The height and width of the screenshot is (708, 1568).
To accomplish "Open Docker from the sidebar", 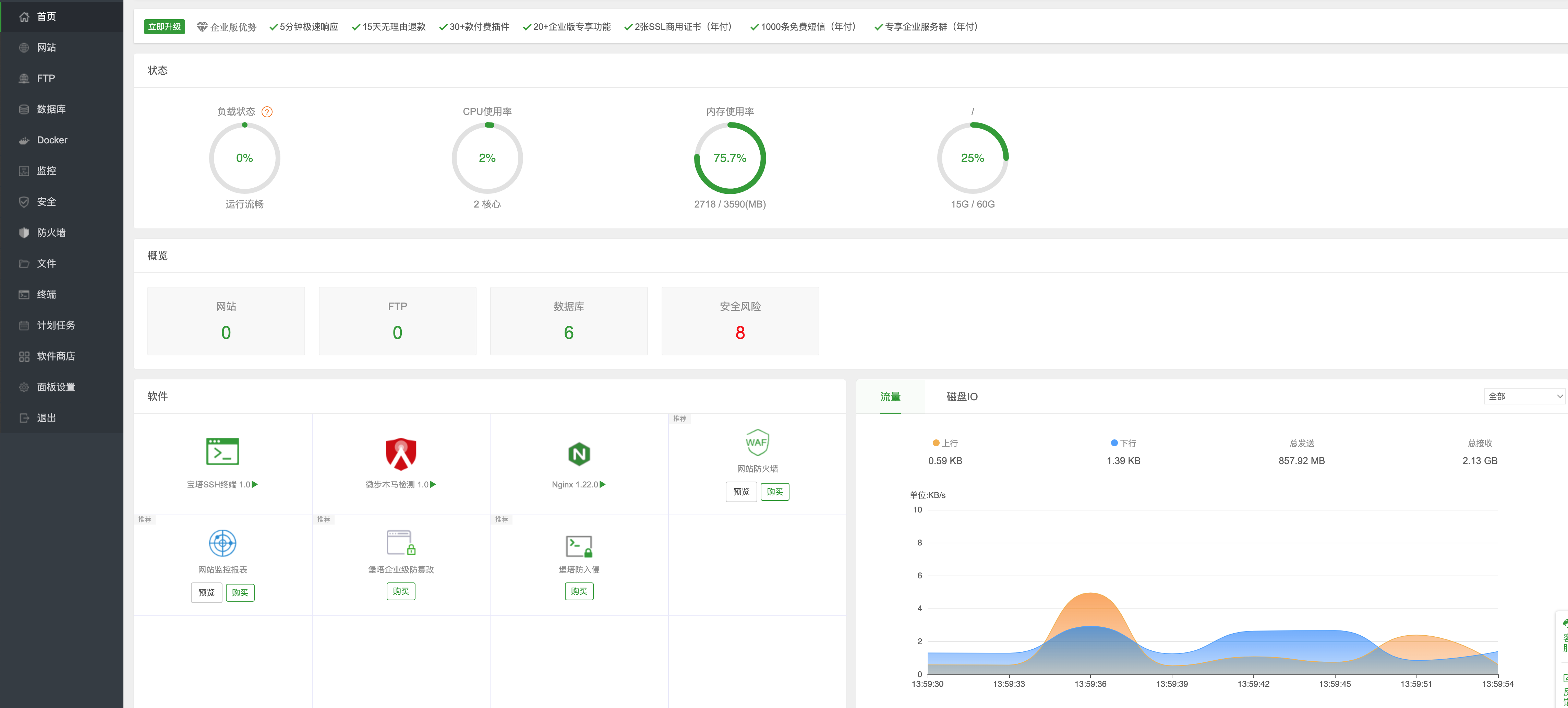I will (x=52, y=140).
